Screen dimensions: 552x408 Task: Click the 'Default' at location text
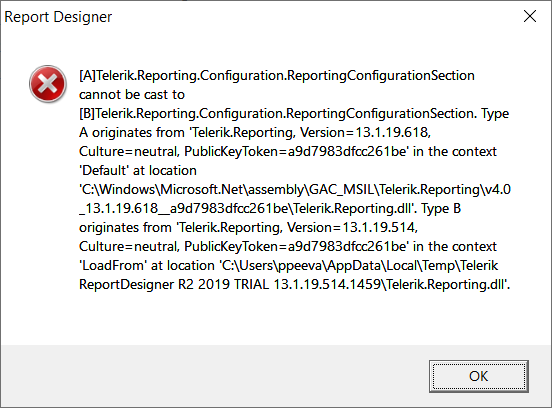[x=138, y=170]
